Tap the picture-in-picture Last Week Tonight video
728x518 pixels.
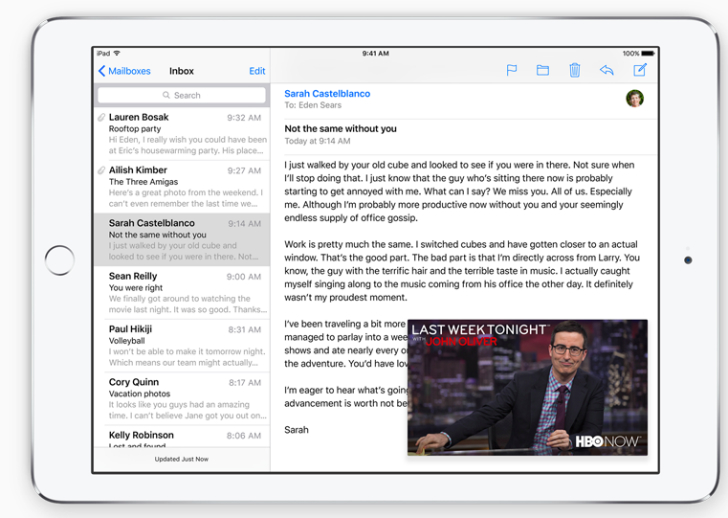click(x=527, y=387)
